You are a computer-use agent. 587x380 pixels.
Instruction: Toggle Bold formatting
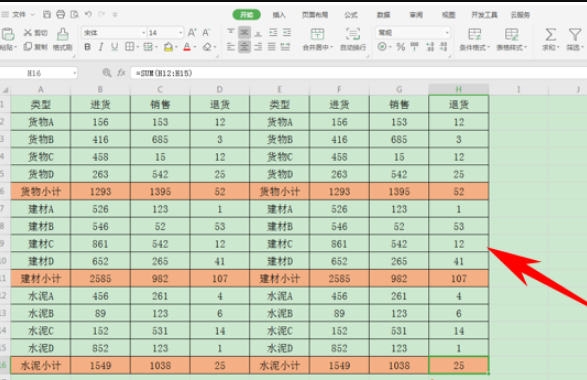pyautogui.click(x=88, y=47)
